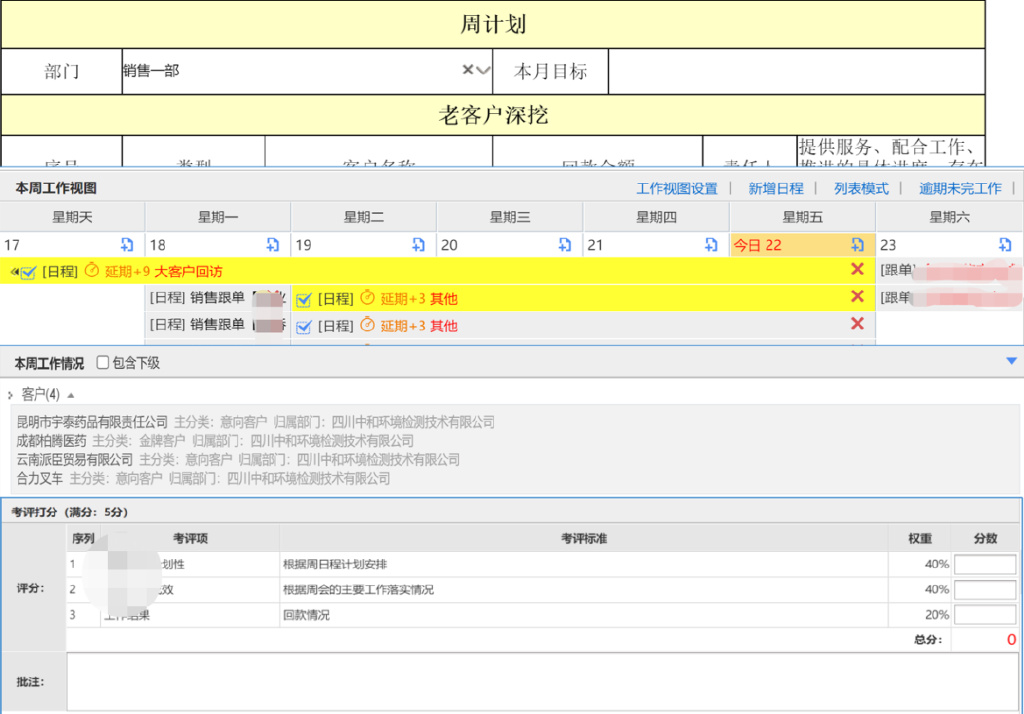Open 工作视图设置 link

coord(677,188)
